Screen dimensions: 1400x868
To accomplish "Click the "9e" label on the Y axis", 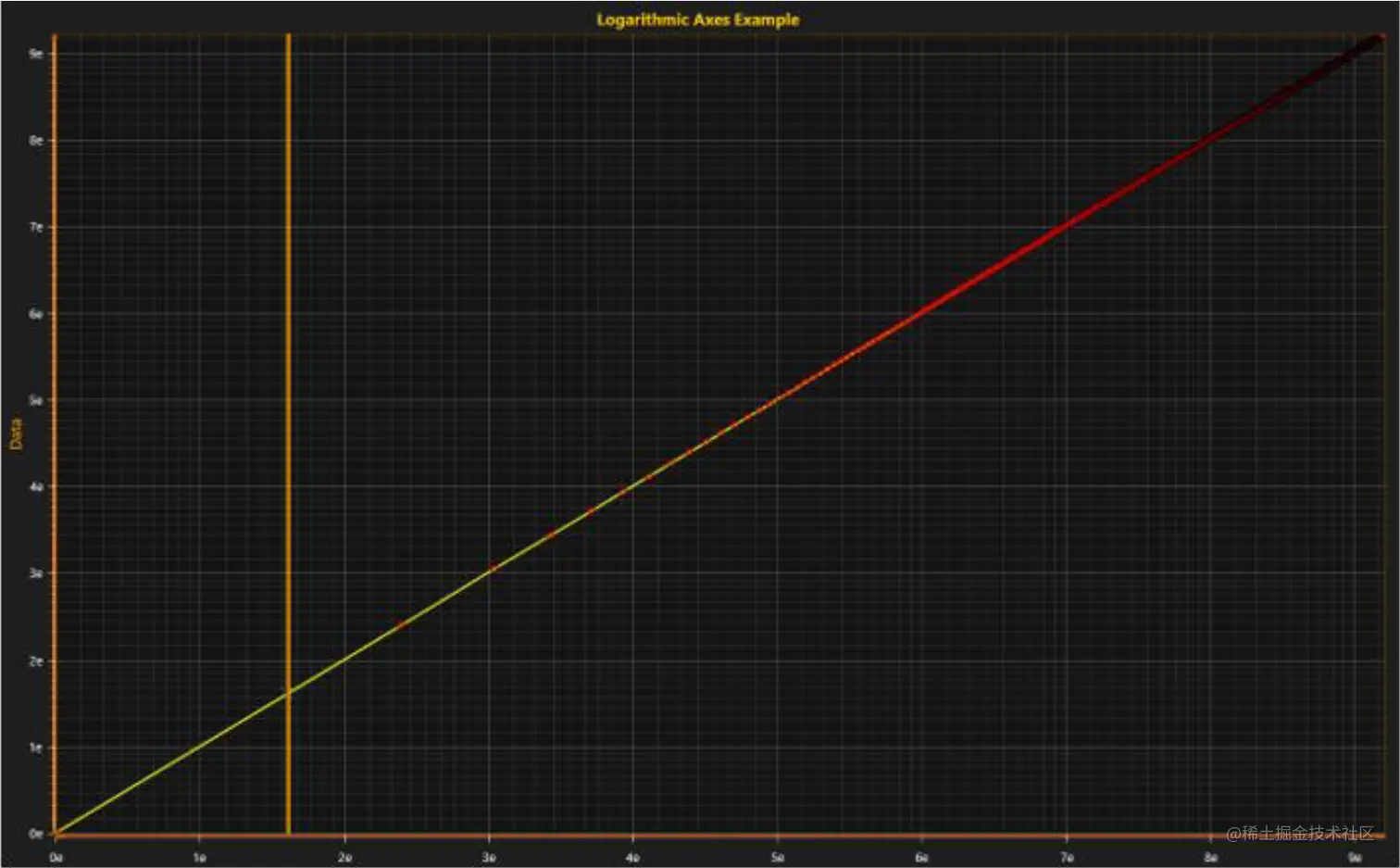I will pos(36,54).
